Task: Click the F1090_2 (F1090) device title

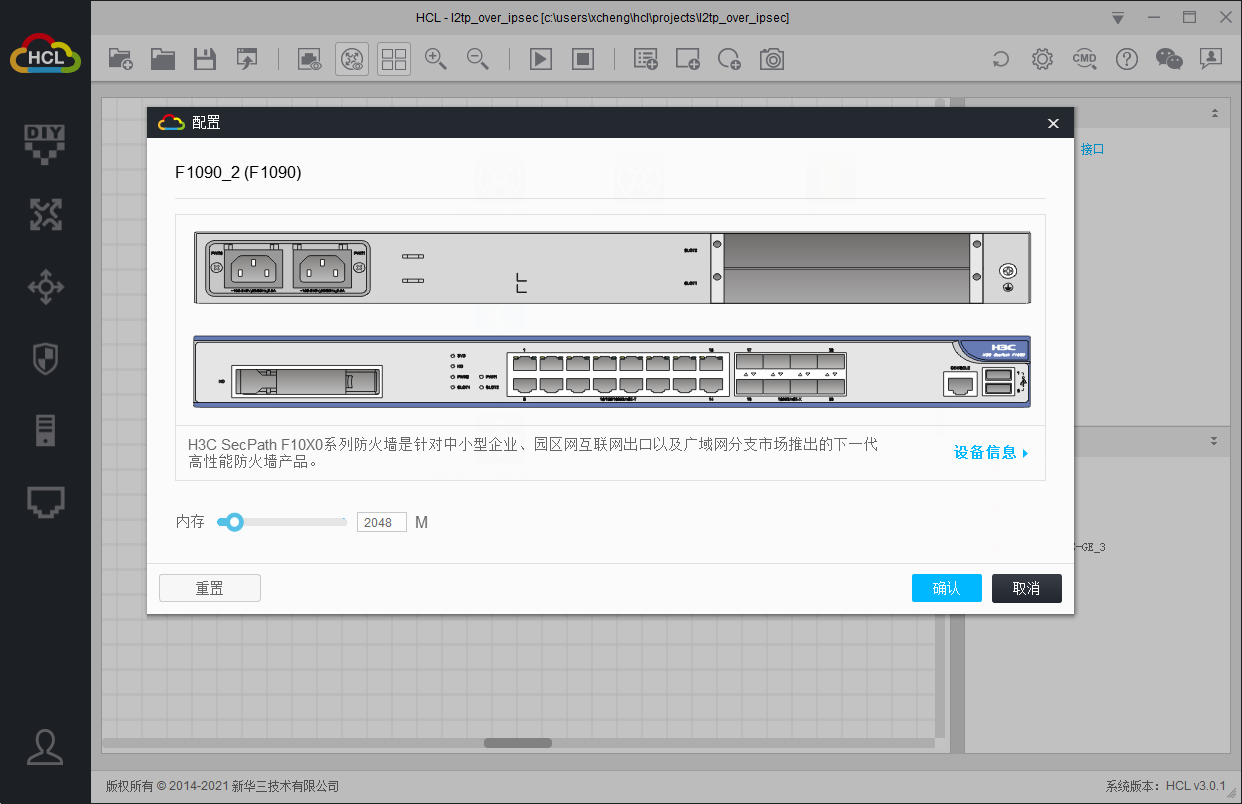Action: (x=238, y=172)
